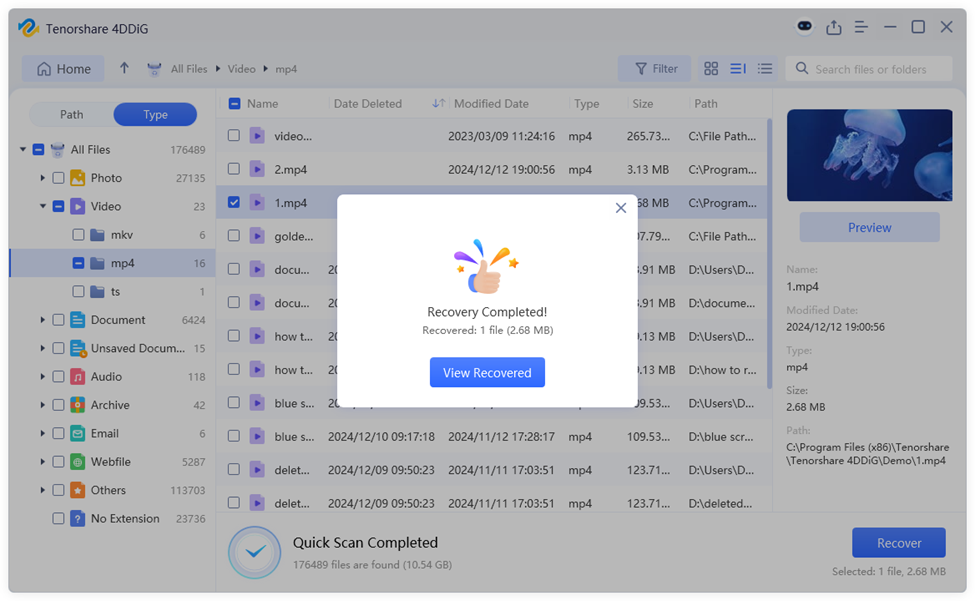975x601 pixels.
Task: Tick the mkv folder checkbox
Action: click(x=78, y=235)
